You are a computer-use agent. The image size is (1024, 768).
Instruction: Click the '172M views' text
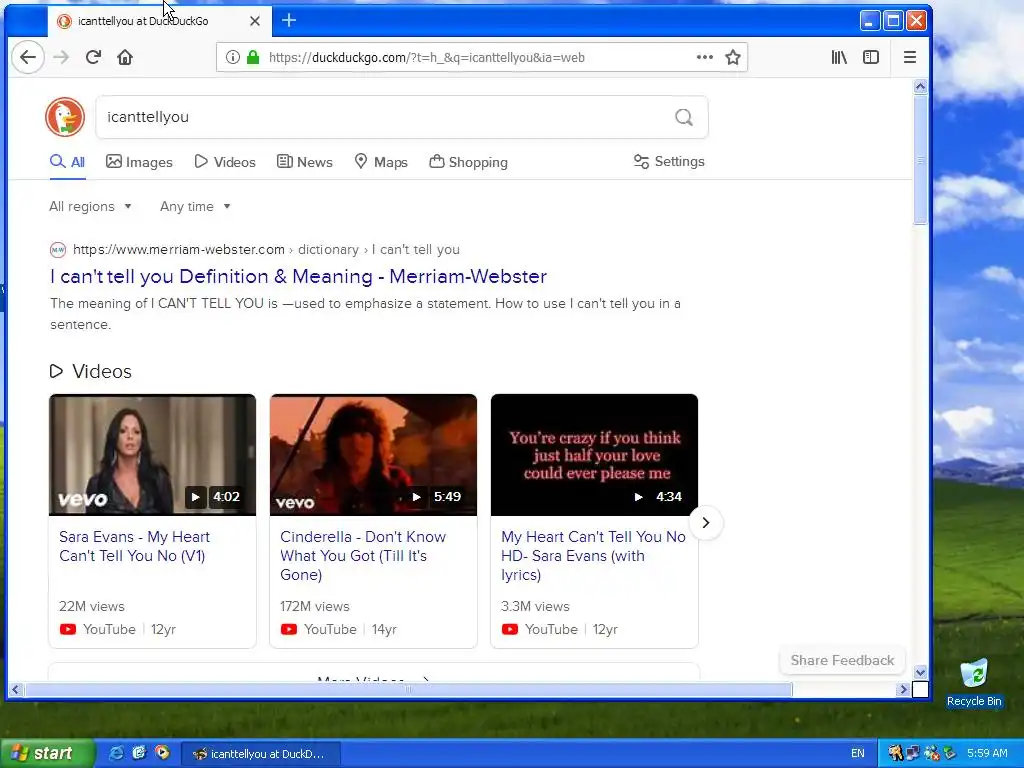tap(315, 606)
